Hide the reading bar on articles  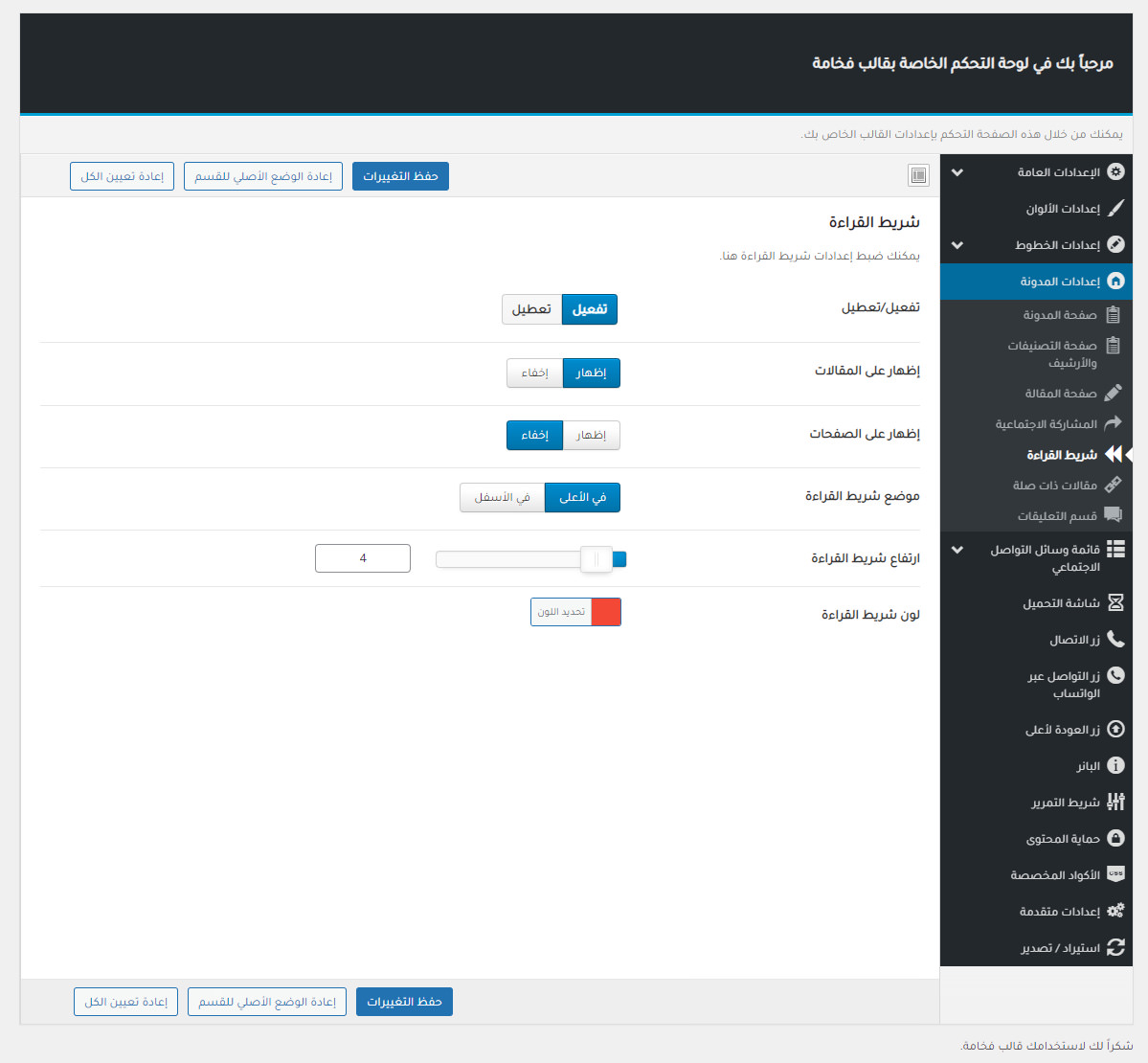(x=534, y=373)
